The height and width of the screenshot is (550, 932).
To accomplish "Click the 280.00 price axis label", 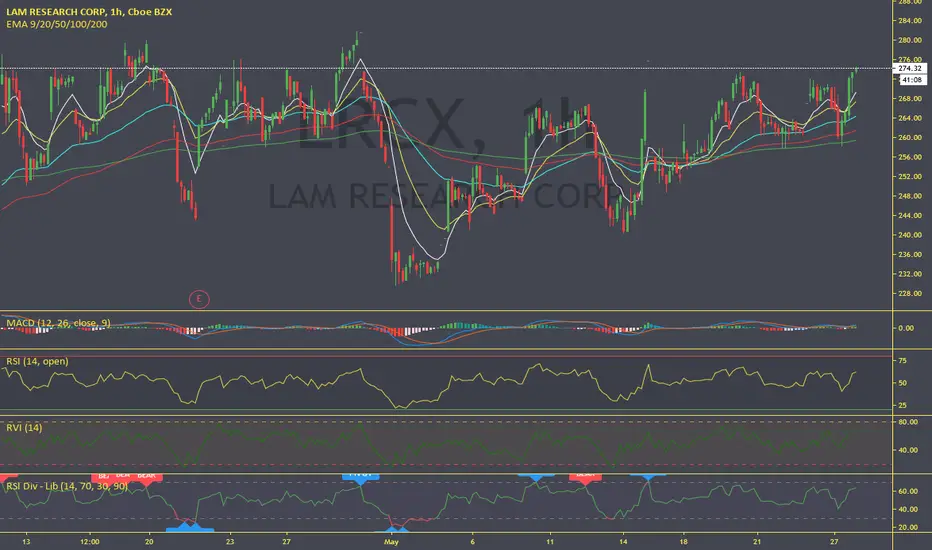I will coord(910,40).
